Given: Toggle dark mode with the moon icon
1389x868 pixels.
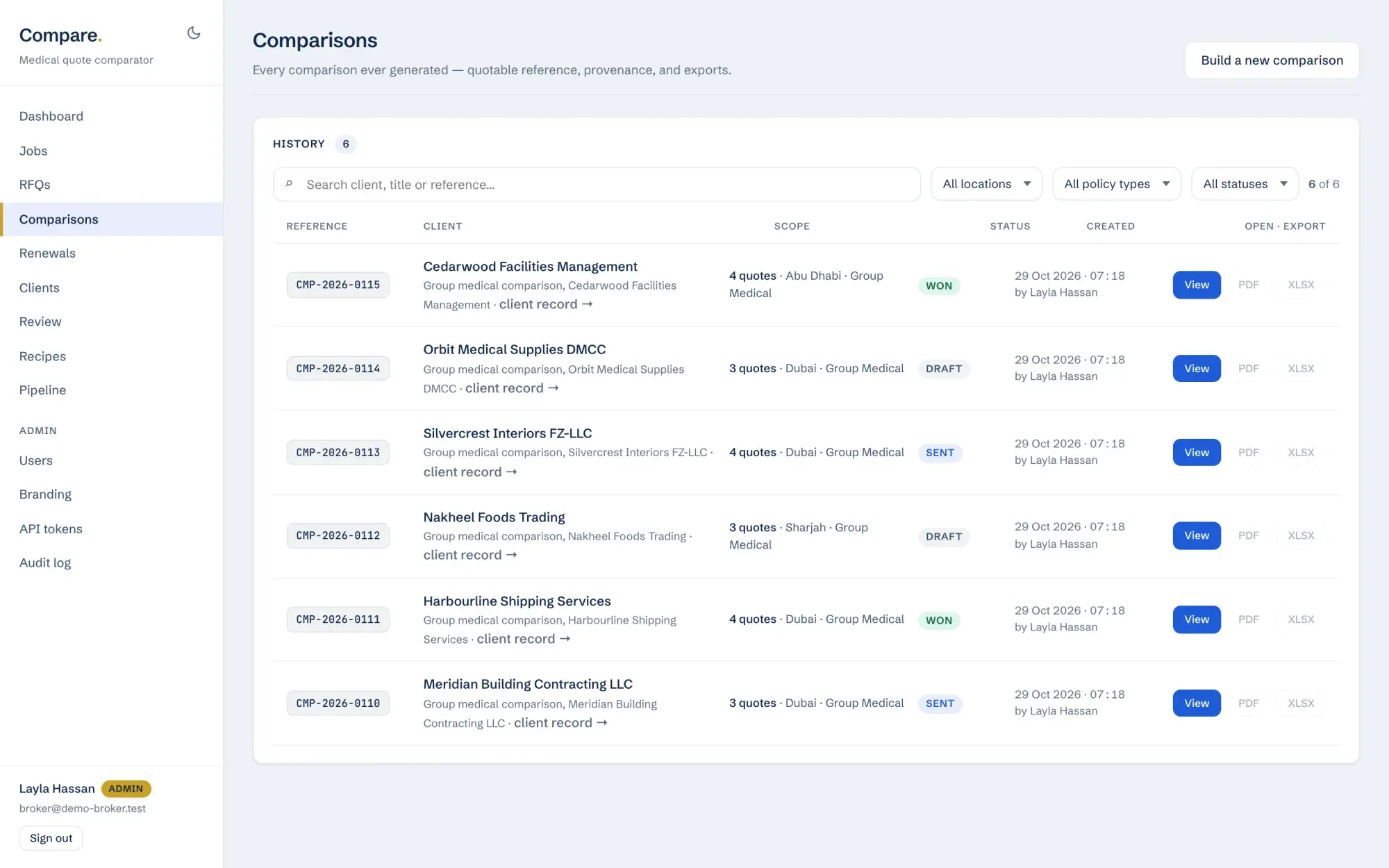Looking at the screenshot, I should [194, 33].
